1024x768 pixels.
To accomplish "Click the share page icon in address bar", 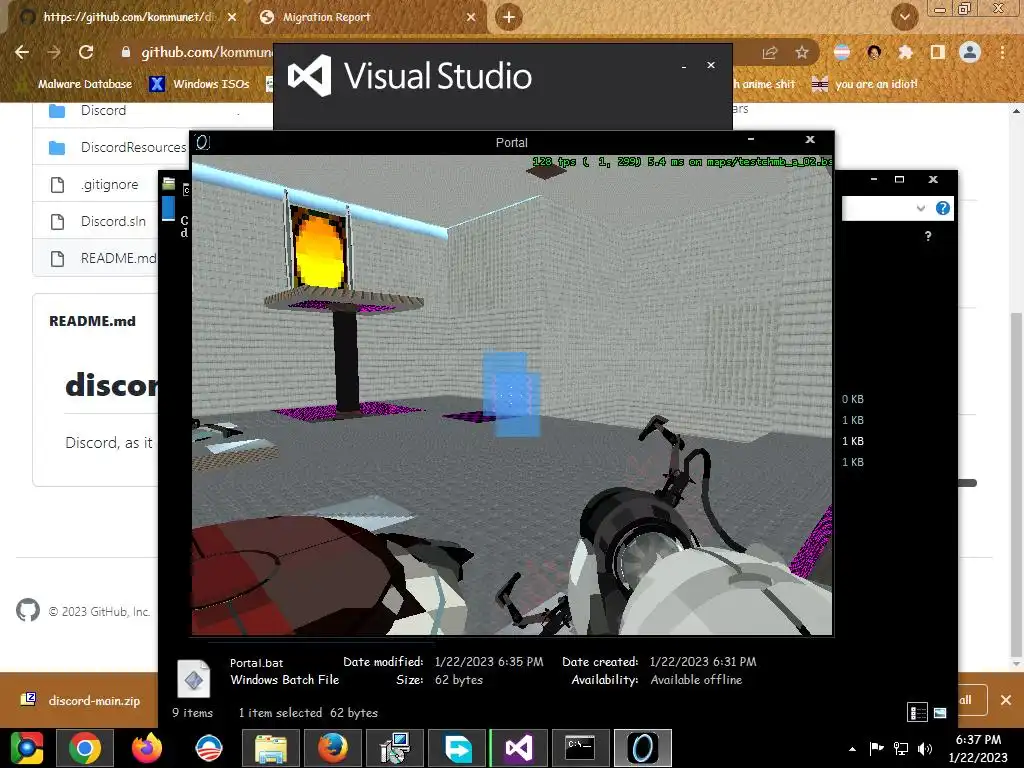I will pyautogui.click(x=770, y=53).
